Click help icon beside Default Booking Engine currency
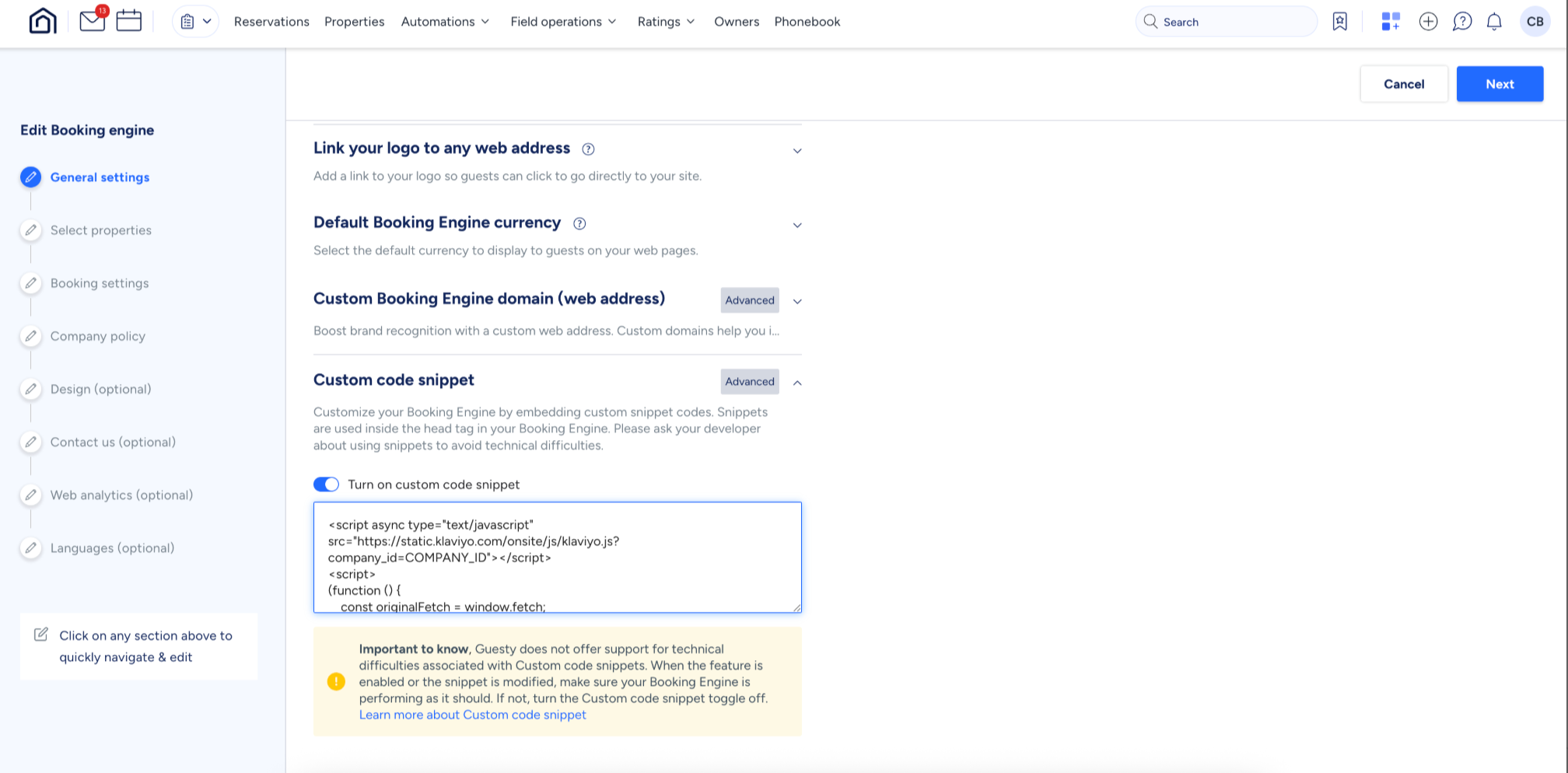The width and height of the screenshot is (1568, 773). [x=579, y=224]
